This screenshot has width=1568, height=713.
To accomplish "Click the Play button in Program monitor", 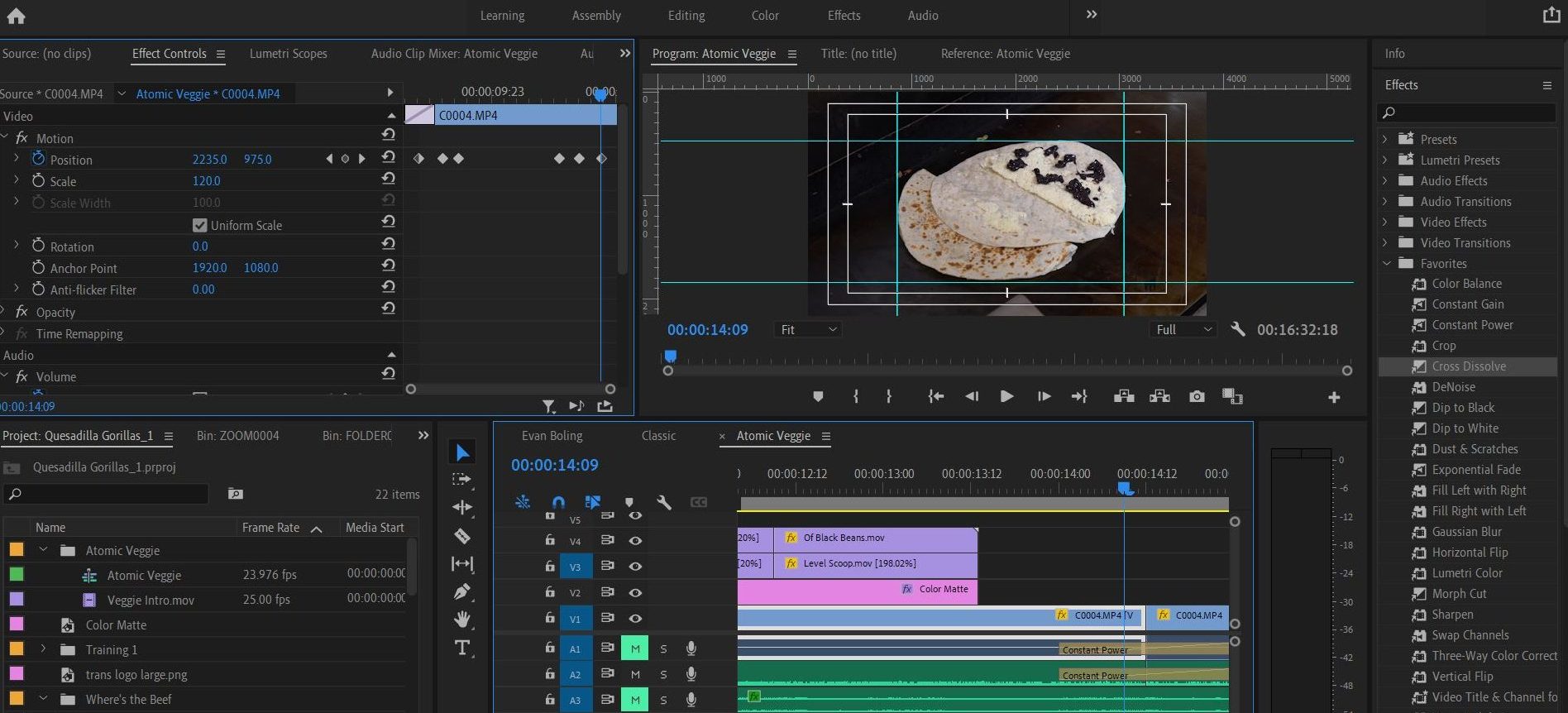I will (1006, 397).
